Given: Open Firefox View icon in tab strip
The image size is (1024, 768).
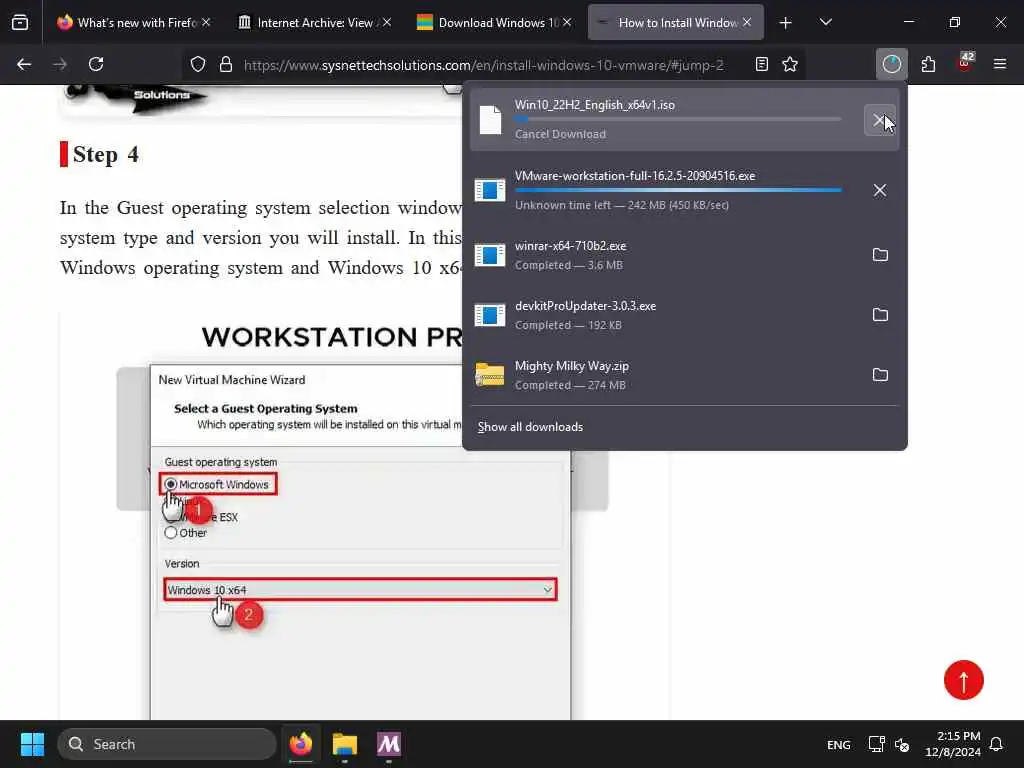Looking at the screenshot, I should [20, 22].
